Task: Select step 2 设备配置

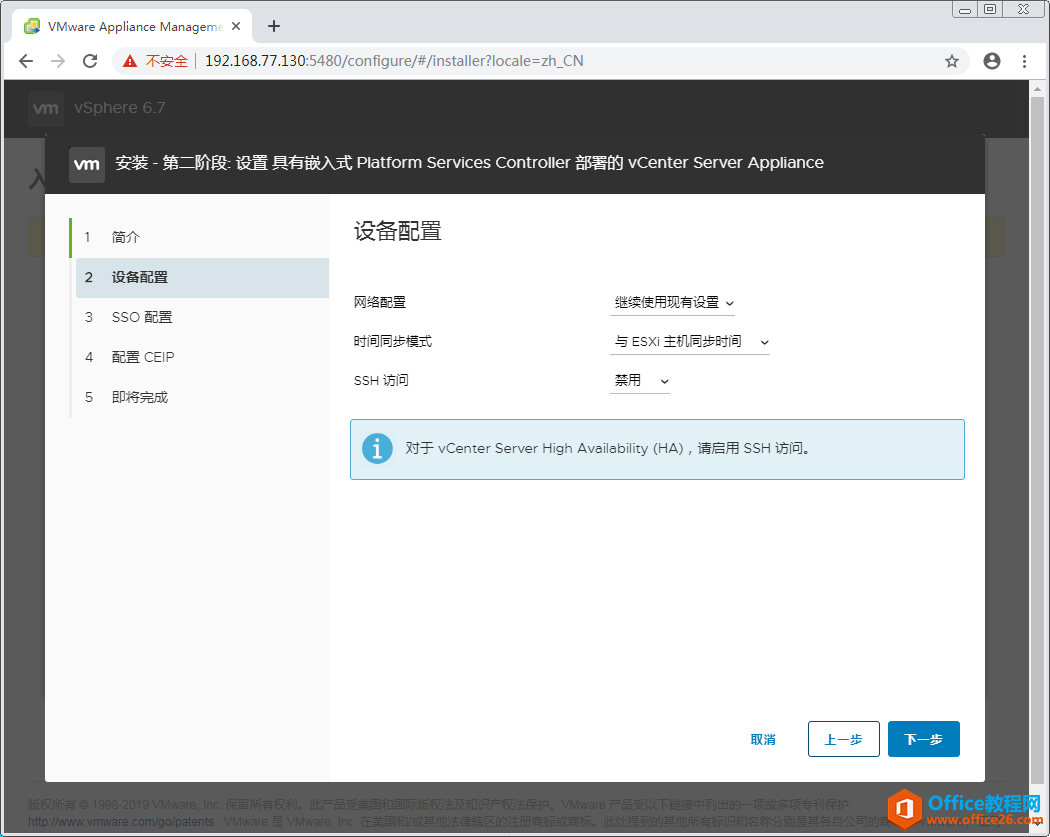Action: pos(202,277)
